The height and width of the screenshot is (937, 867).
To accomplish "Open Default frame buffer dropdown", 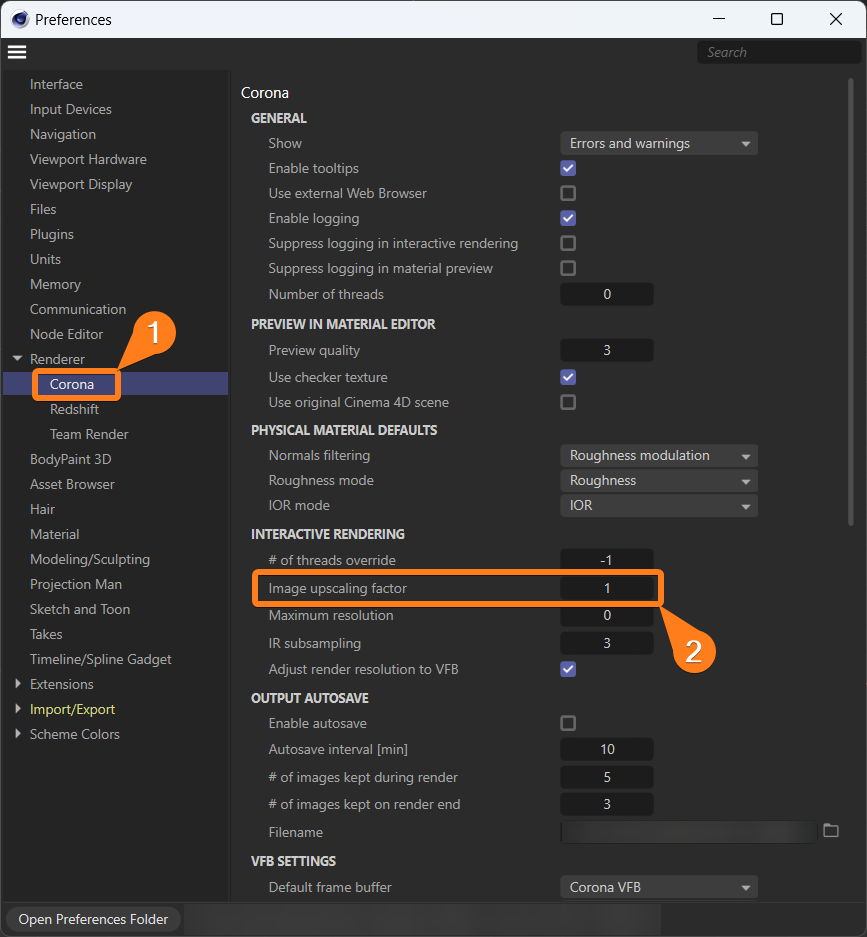I will tap(658, 887).
